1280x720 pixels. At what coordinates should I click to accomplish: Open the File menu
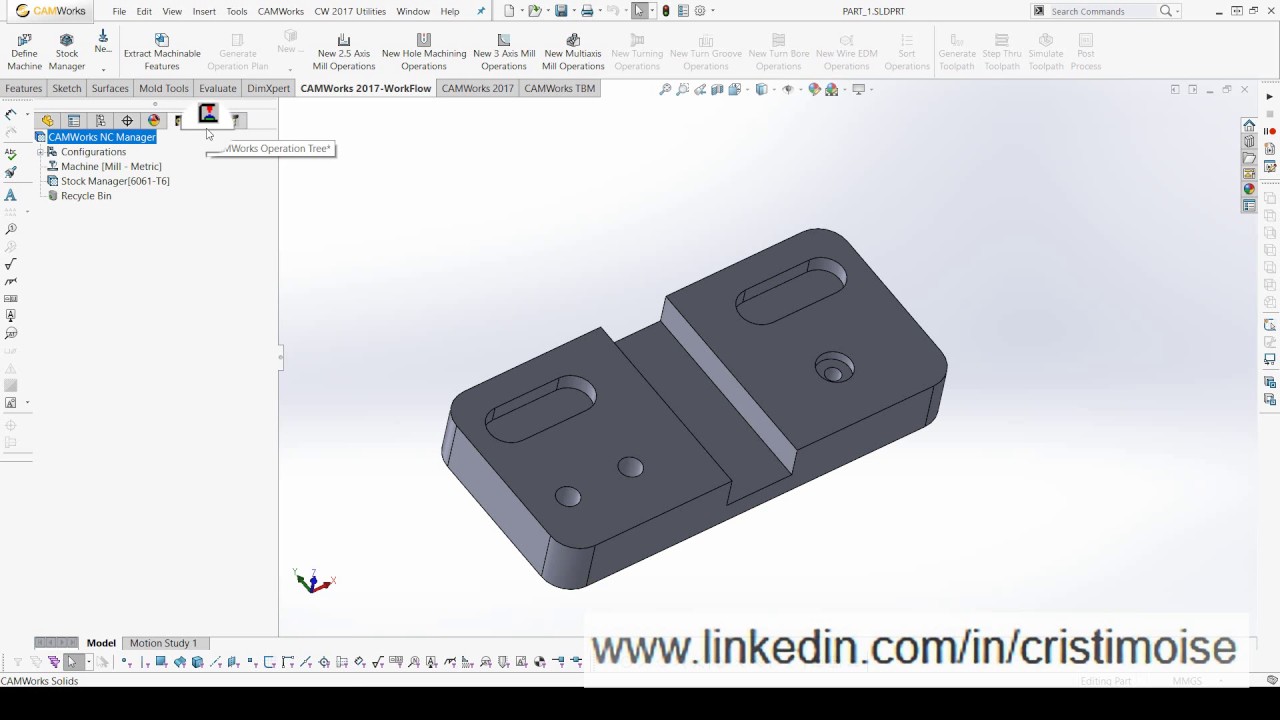point(119,11)
